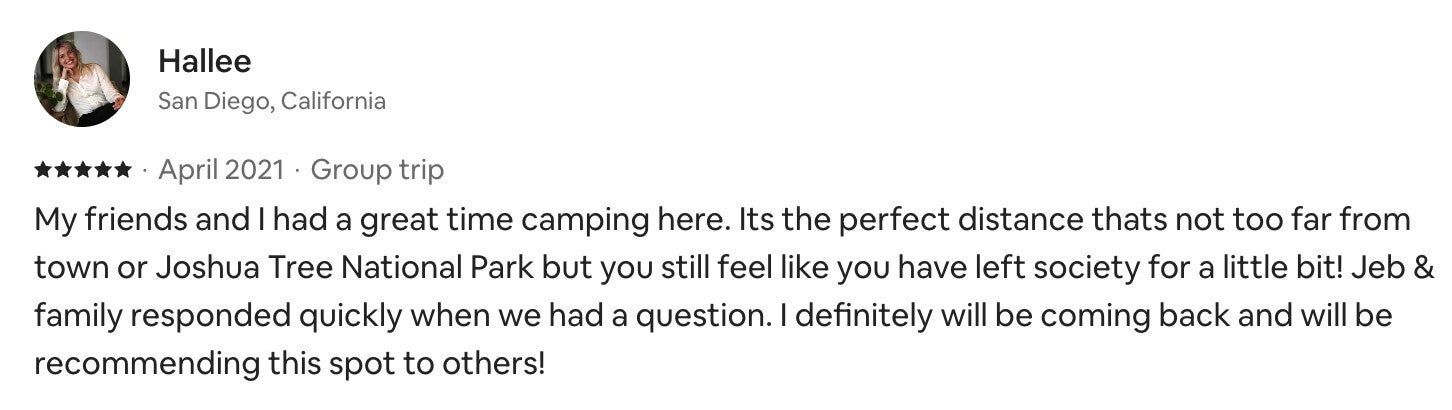The height and width of the screenshot is (410, 1452).
Task: Click the first rating star
Action: (43, 171)
